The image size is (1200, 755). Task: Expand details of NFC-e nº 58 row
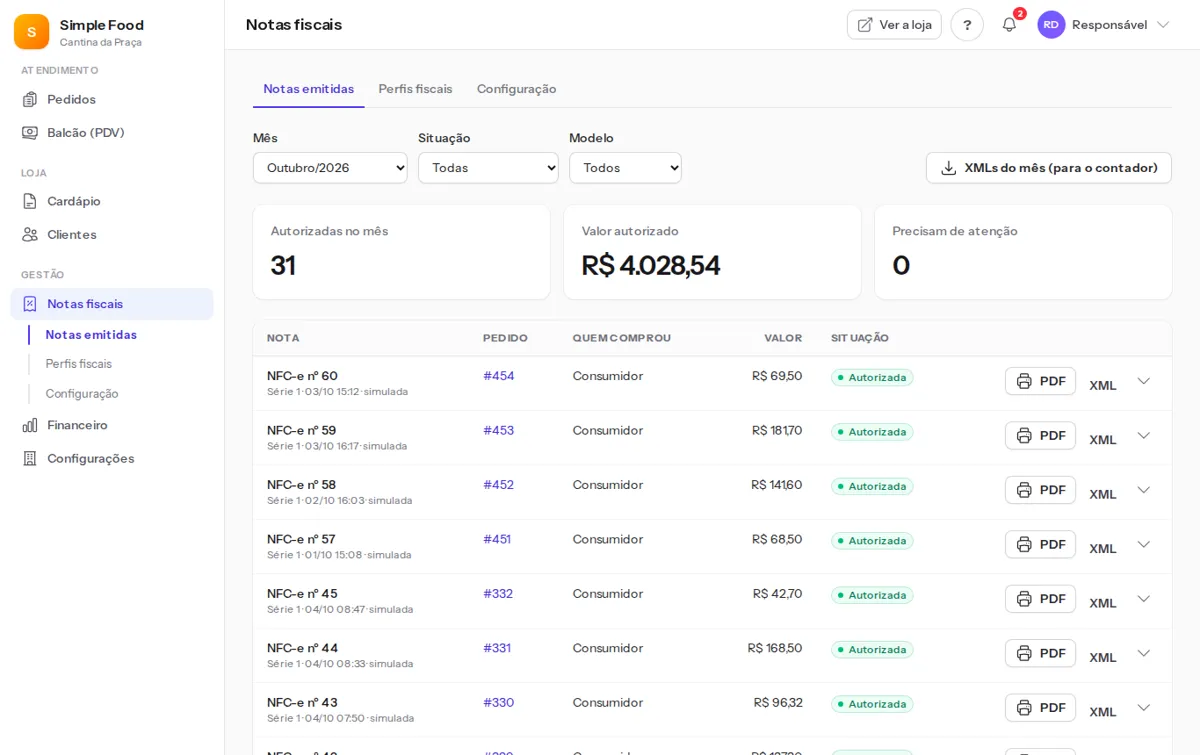click(1144, 490)
